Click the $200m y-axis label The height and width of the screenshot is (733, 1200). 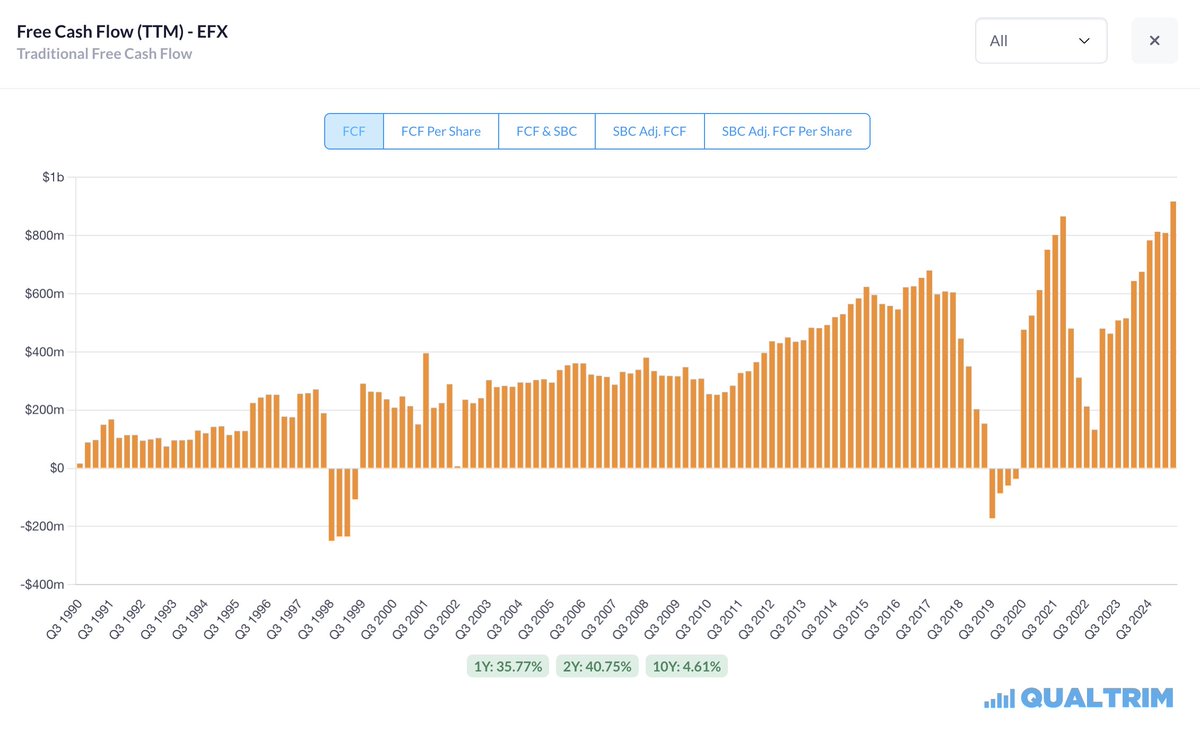pos(46,410)
